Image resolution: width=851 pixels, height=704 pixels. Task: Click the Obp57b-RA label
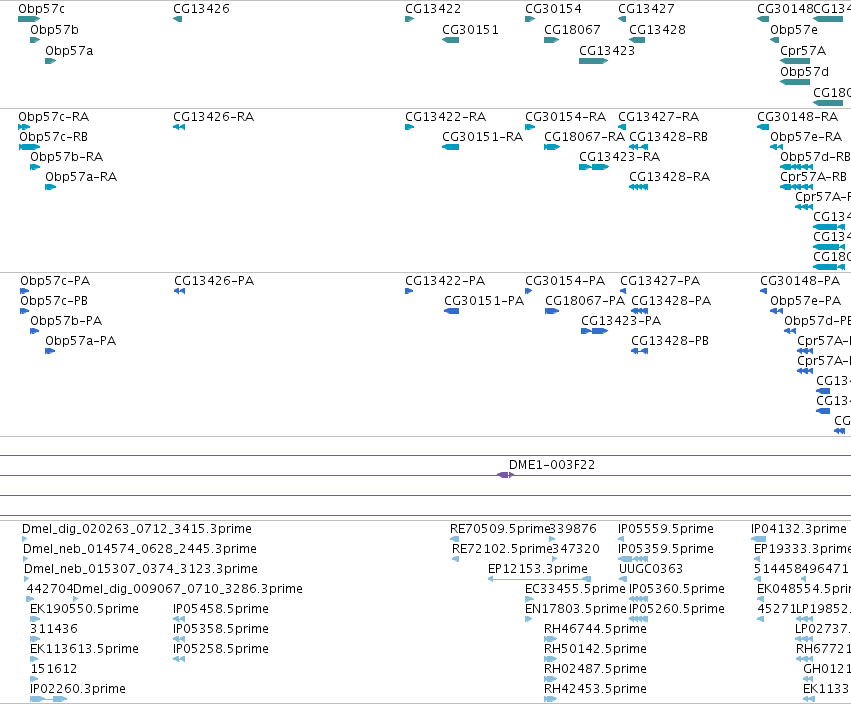pyautogui.click(x=67, y=157)
